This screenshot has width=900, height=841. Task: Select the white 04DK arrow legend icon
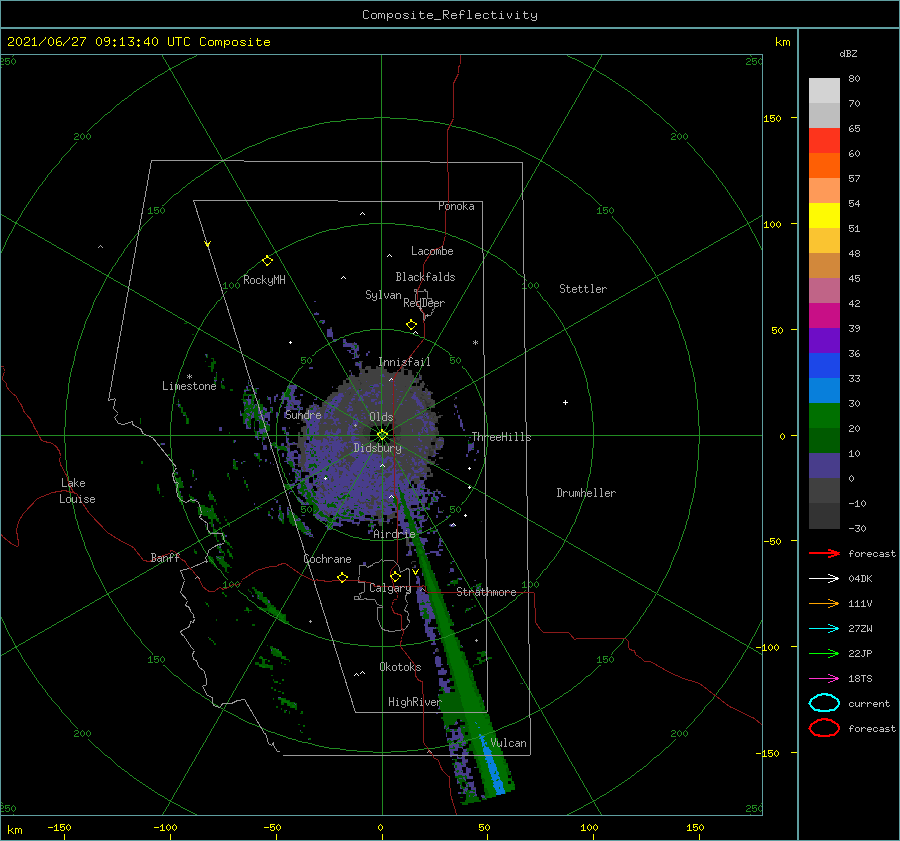pos(824,578)
